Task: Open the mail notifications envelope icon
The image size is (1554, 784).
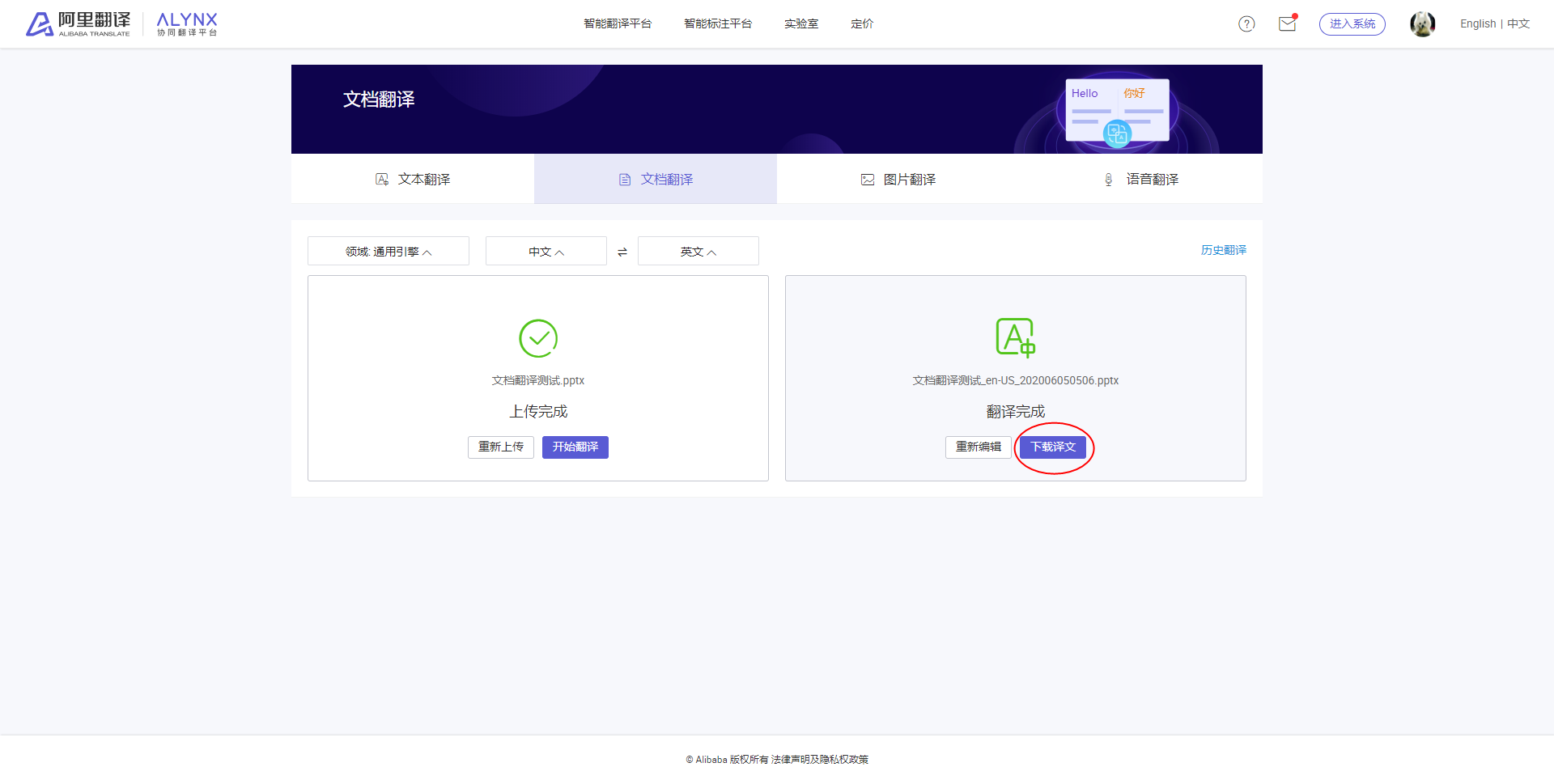Action: (x=1287, y=23)
